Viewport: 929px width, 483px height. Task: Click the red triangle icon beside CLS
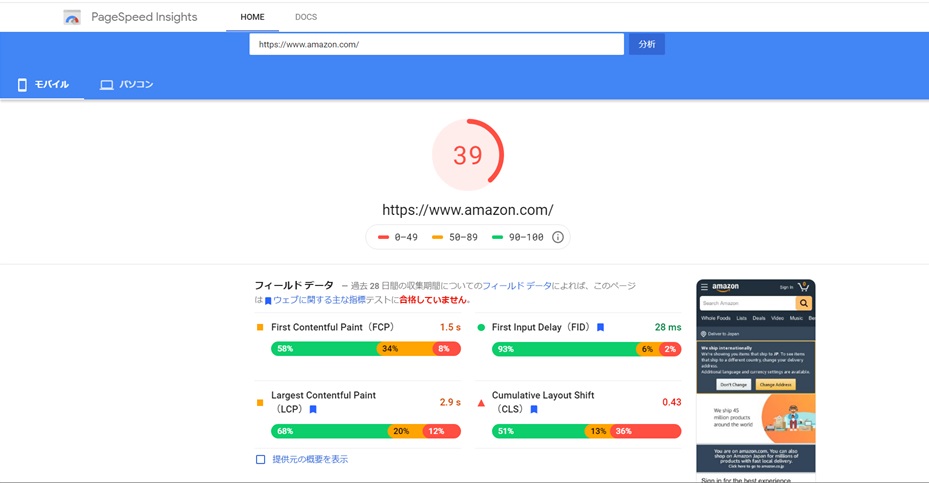481,403
